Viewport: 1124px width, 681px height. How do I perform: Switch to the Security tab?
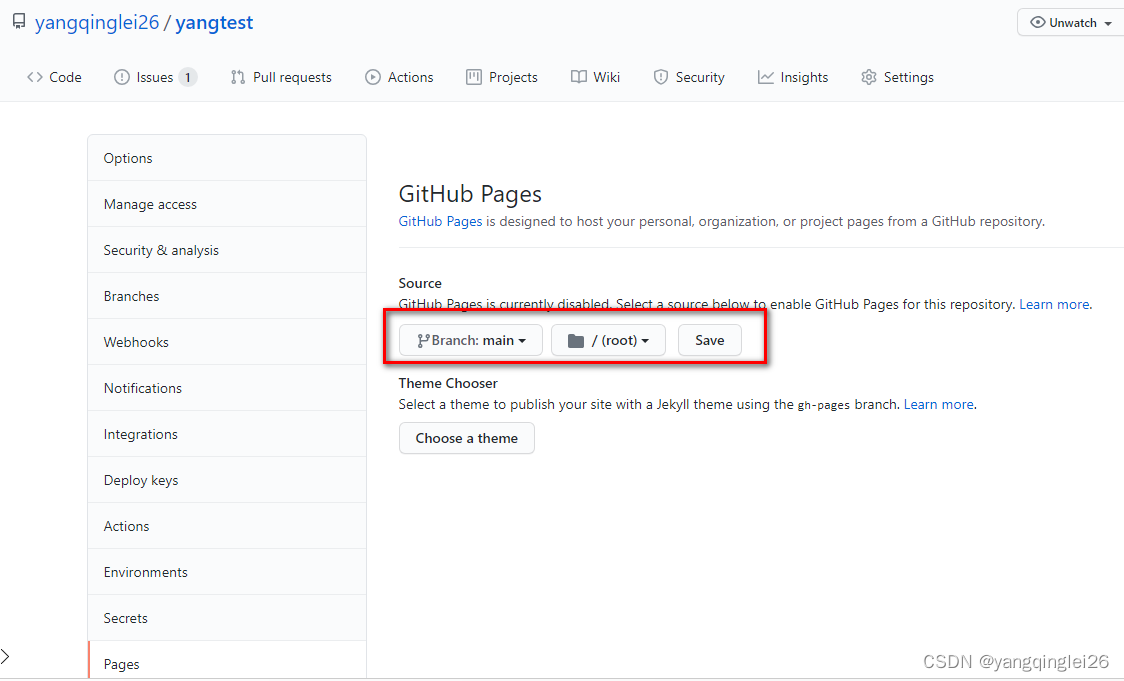[689, 77]
